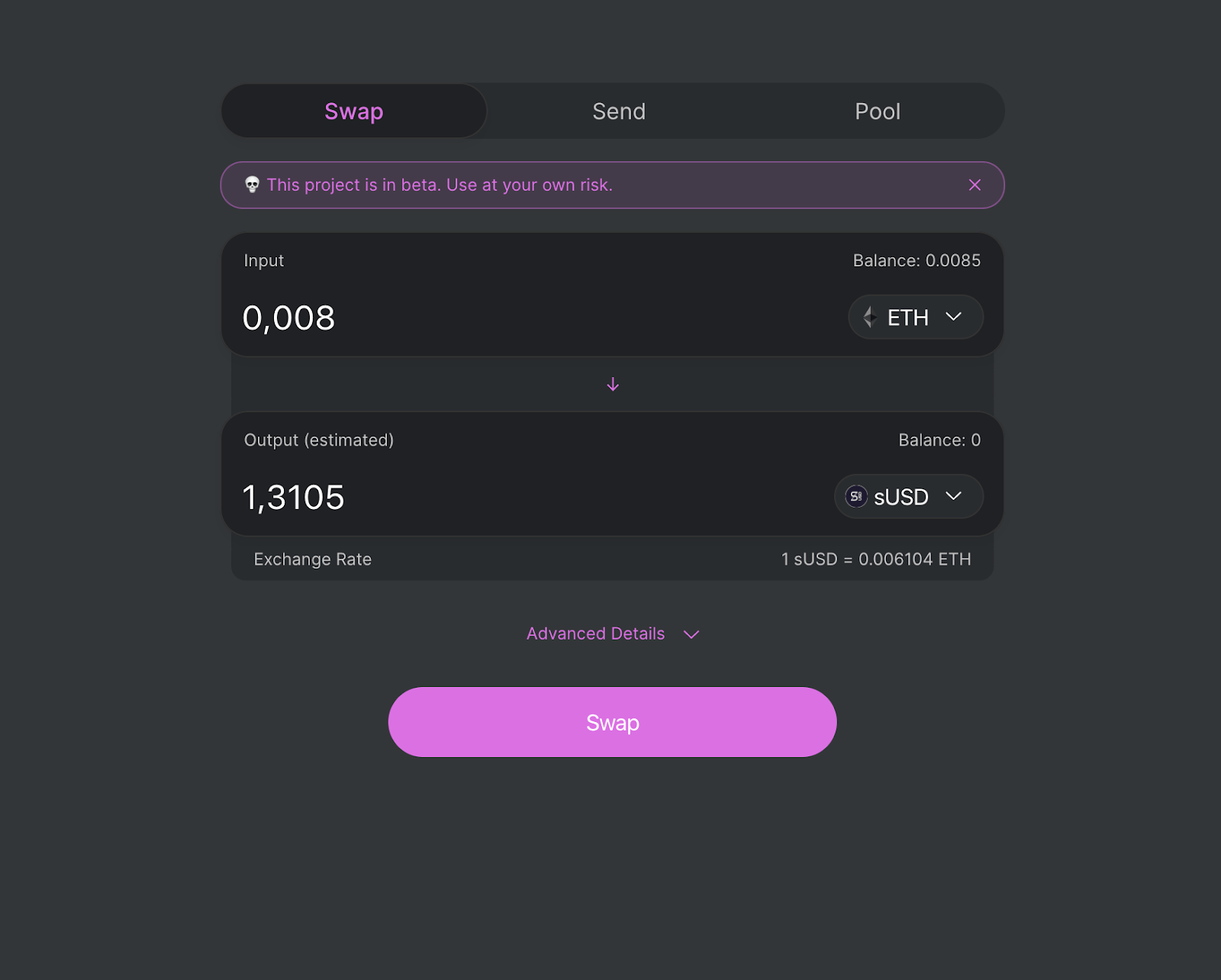Click the downward swap direction arrow

coord(612,384)
